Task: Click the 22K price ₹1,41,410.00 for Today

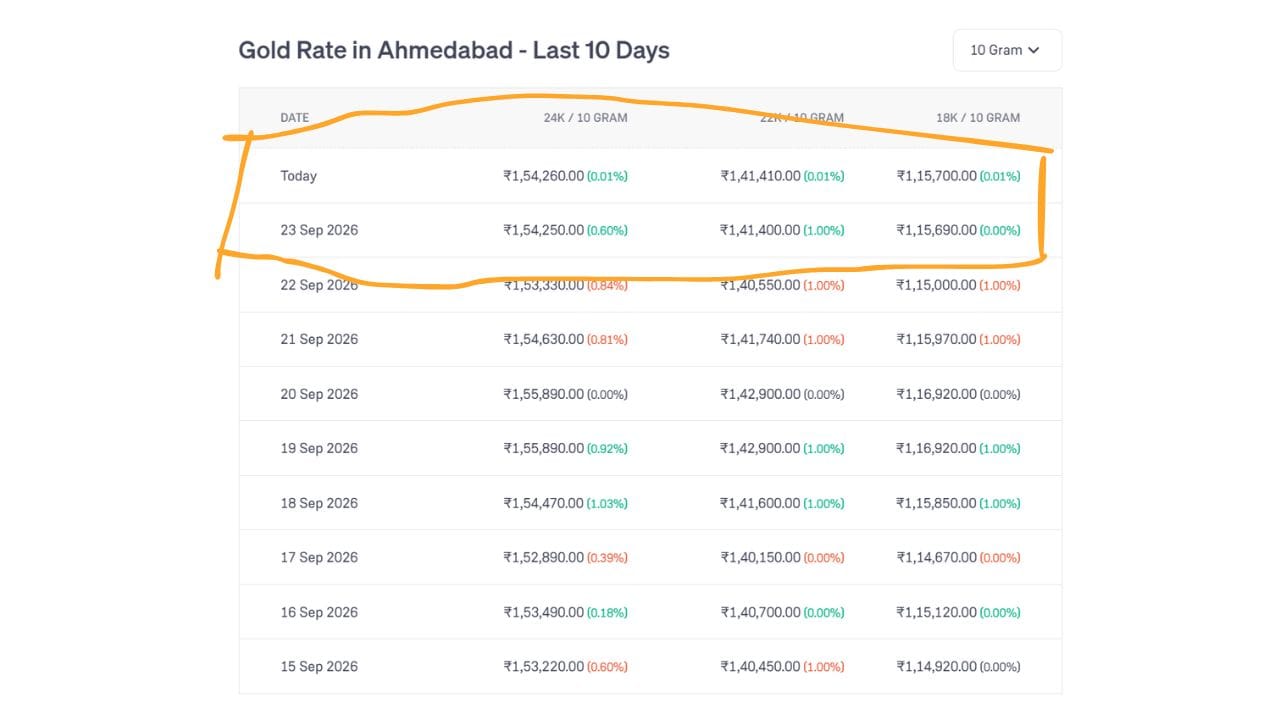Action: pos(760,176)
